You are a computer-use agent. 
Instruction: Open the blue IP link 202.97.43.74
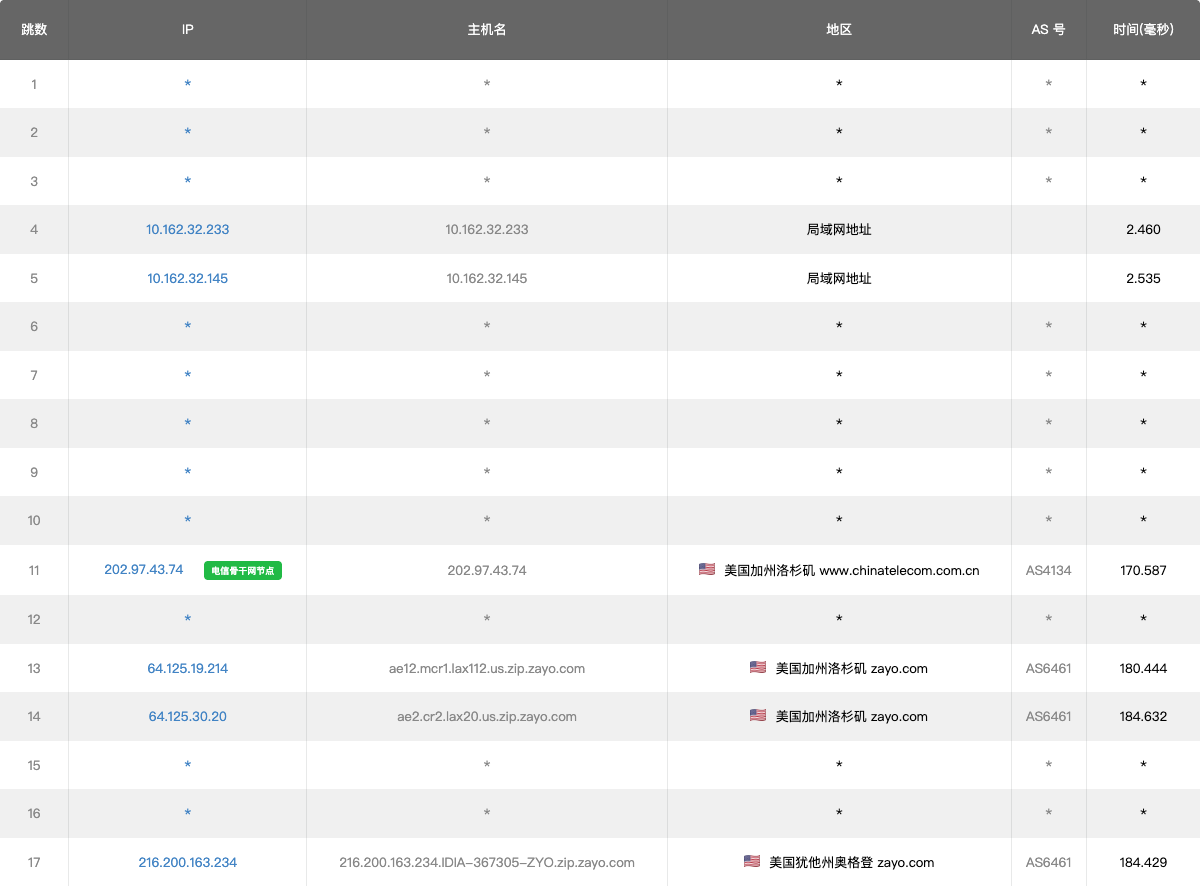pyautogui.click(x=144, y=569)
